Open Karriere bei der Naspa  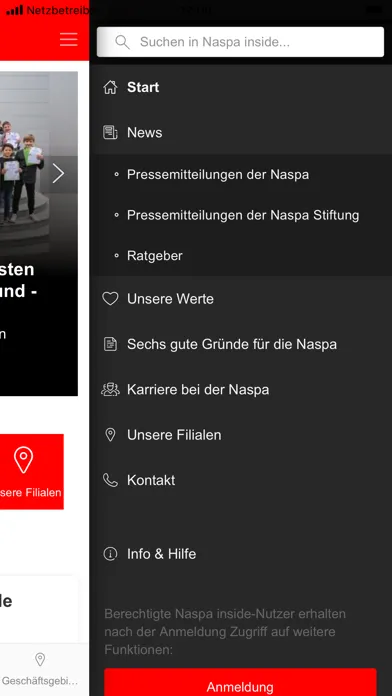point(198,390)
